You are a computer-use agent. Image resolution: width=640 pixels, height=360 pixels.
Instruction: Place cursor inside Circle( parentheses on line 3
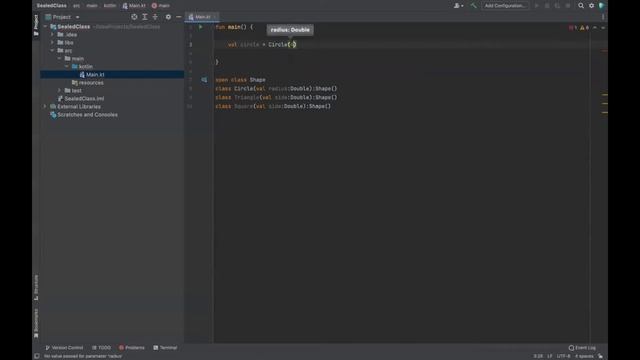click(x=292, y=44)
